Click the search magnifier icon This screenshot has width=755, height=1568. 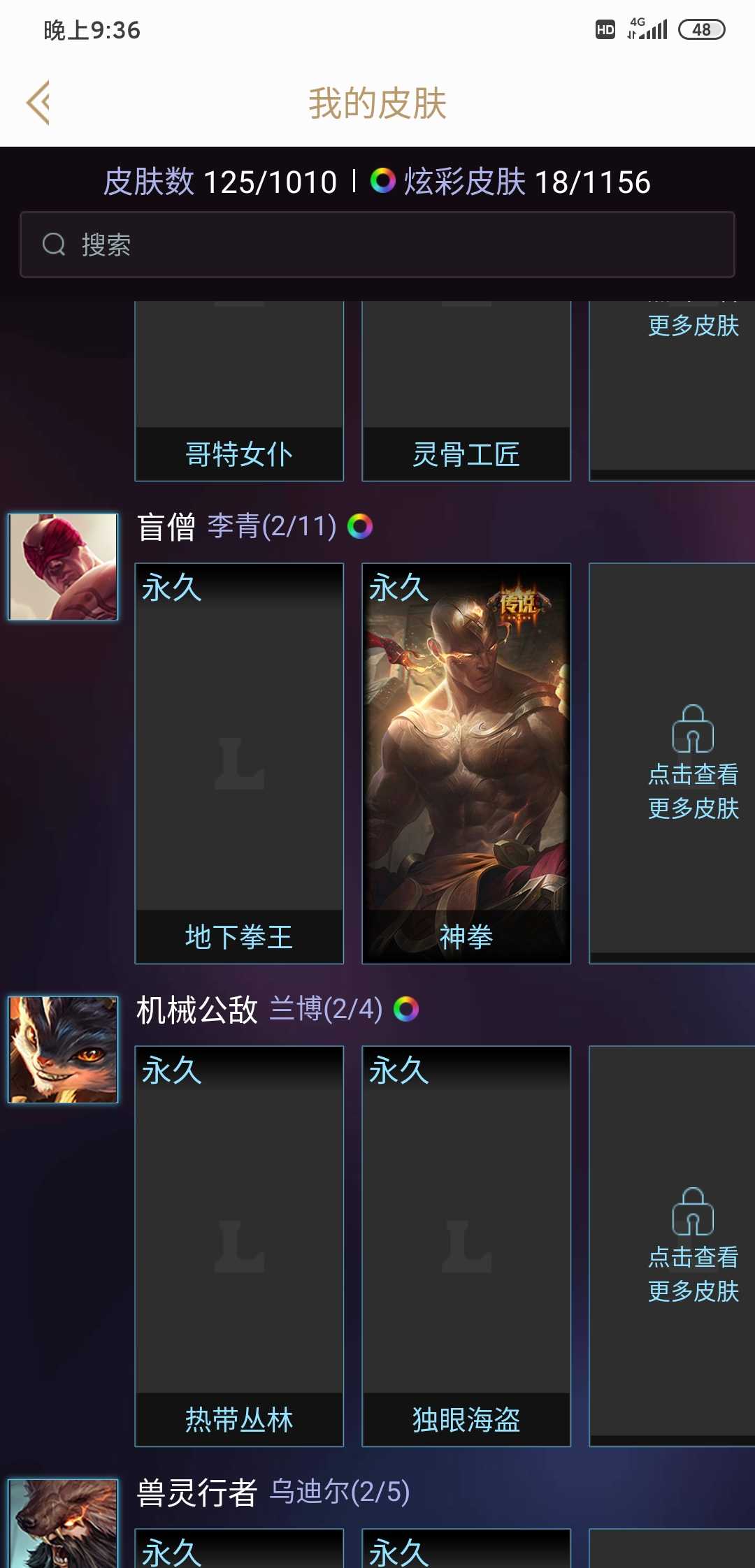54,245
